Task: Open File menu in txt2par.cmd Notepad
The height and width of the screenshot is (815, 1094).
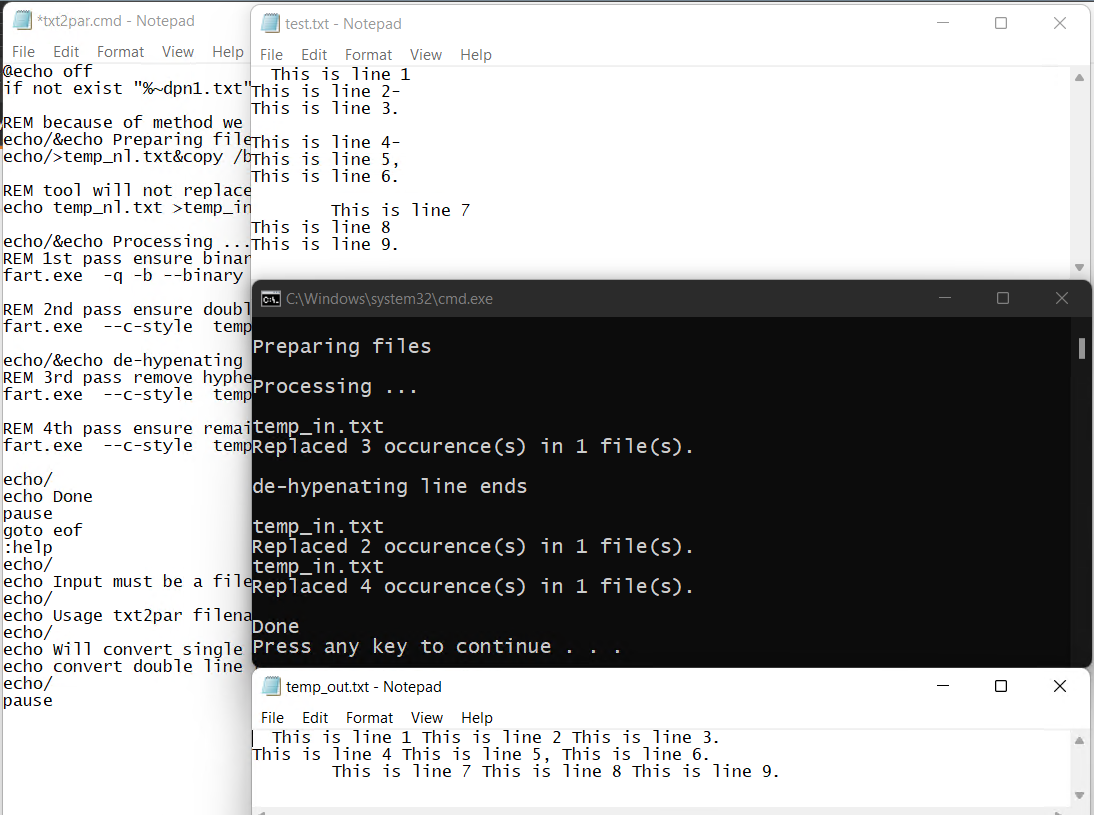Action: click(x=23, y=52)
